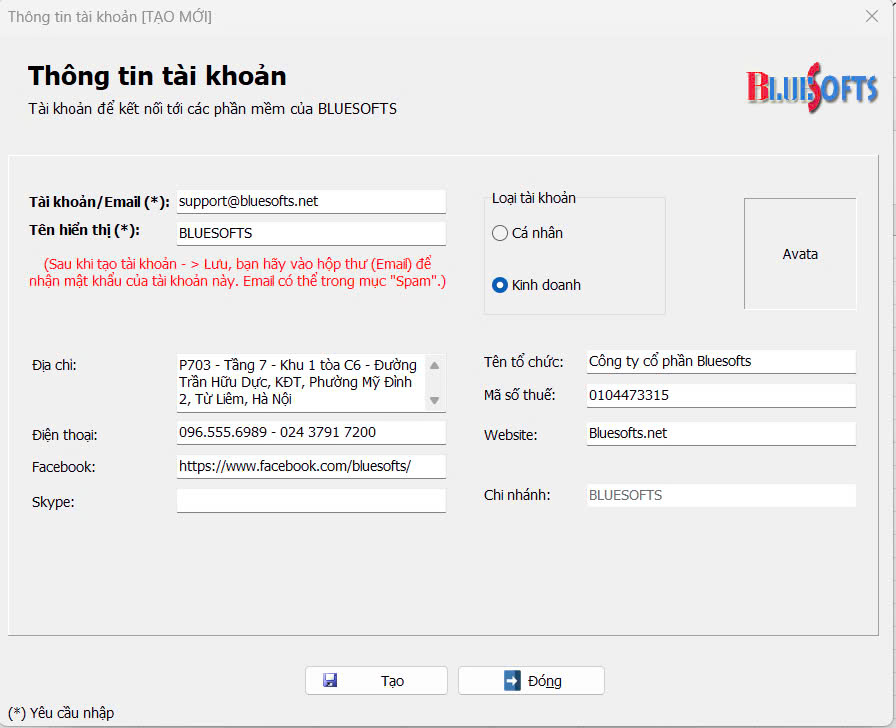Image resolution: width=896 pixels, height=728 pixels.
Task: Click the Website label
Action: (x=510, y=435)
